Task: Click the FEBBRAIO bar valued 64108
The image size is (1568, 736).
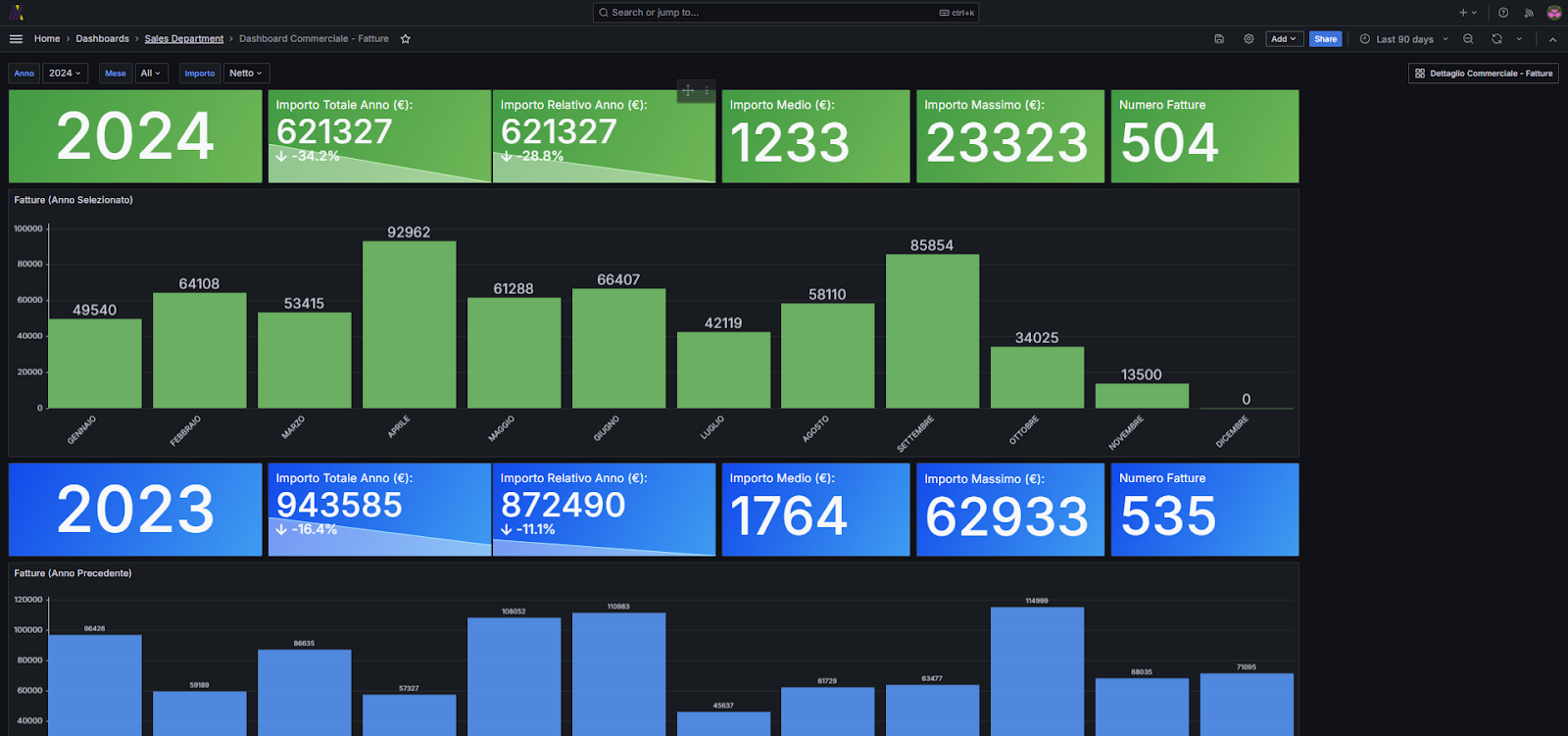Action: 199,350
